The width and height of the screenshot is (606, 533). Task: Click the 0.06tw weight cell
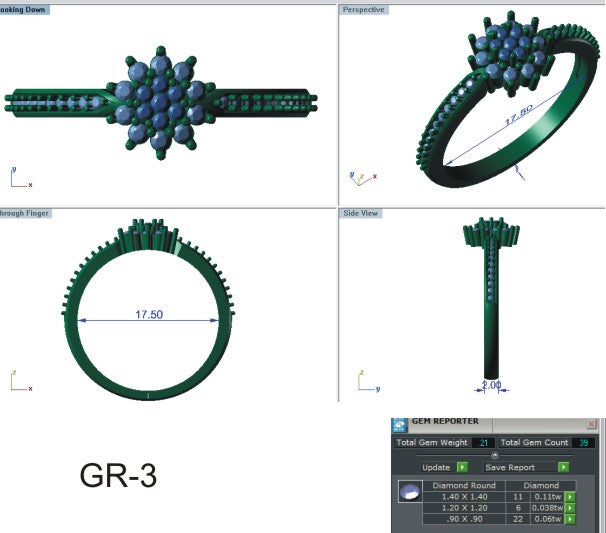click(x=548, y=519)
